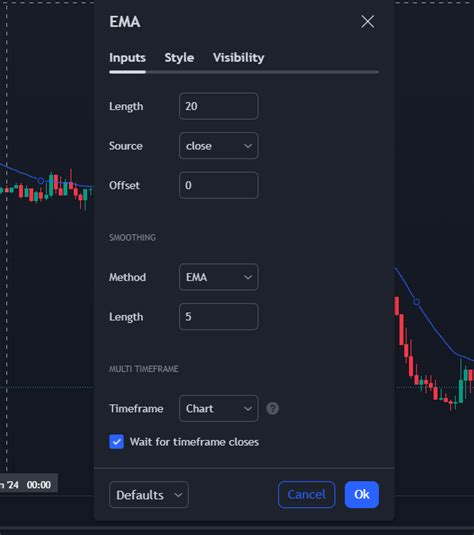Expand the smoothing Method dropdown
The image size is (474, 535).
click(218, 277)
